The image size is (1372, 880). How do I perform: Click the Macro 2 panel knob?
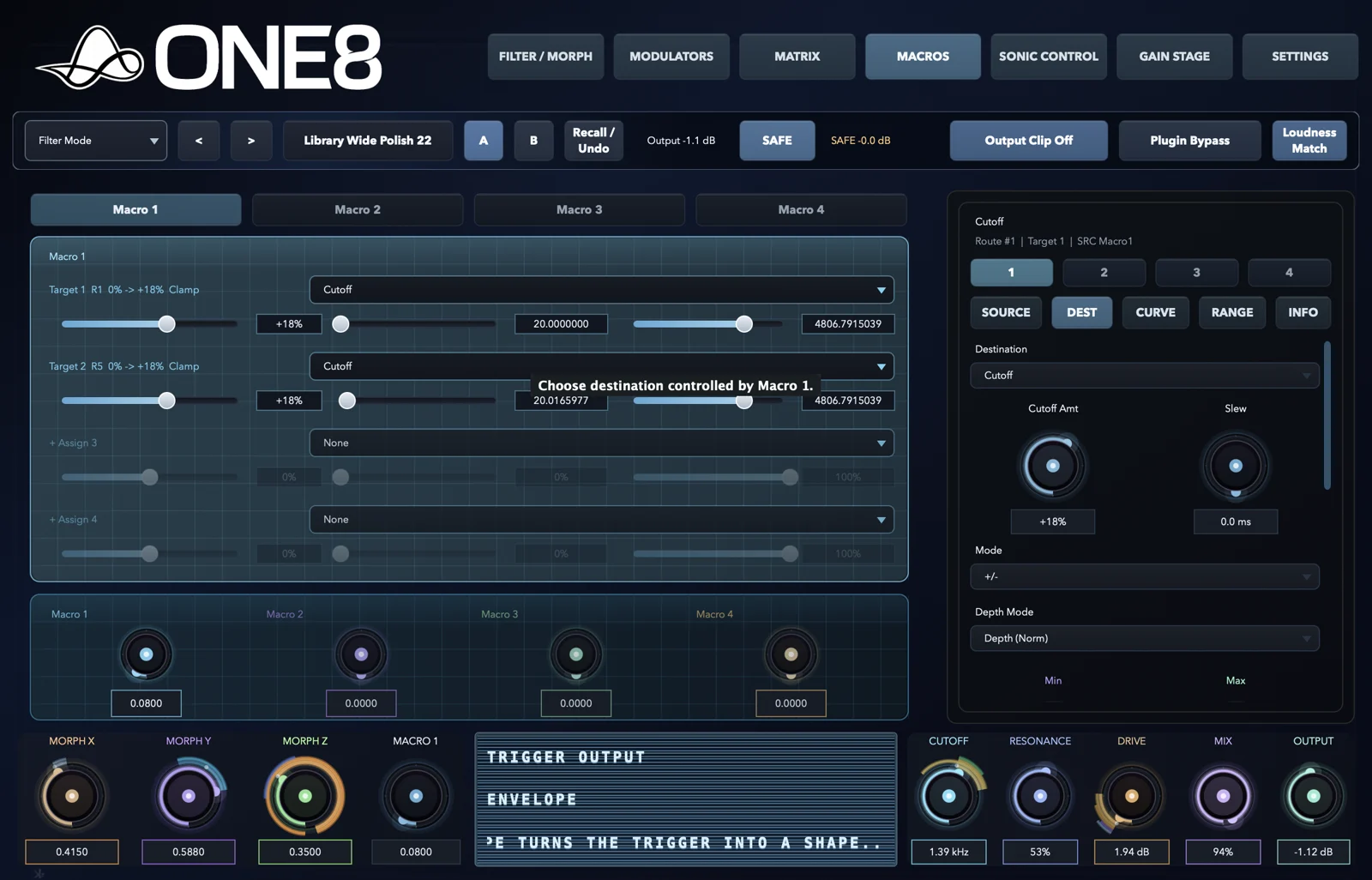tap(361, 654)
